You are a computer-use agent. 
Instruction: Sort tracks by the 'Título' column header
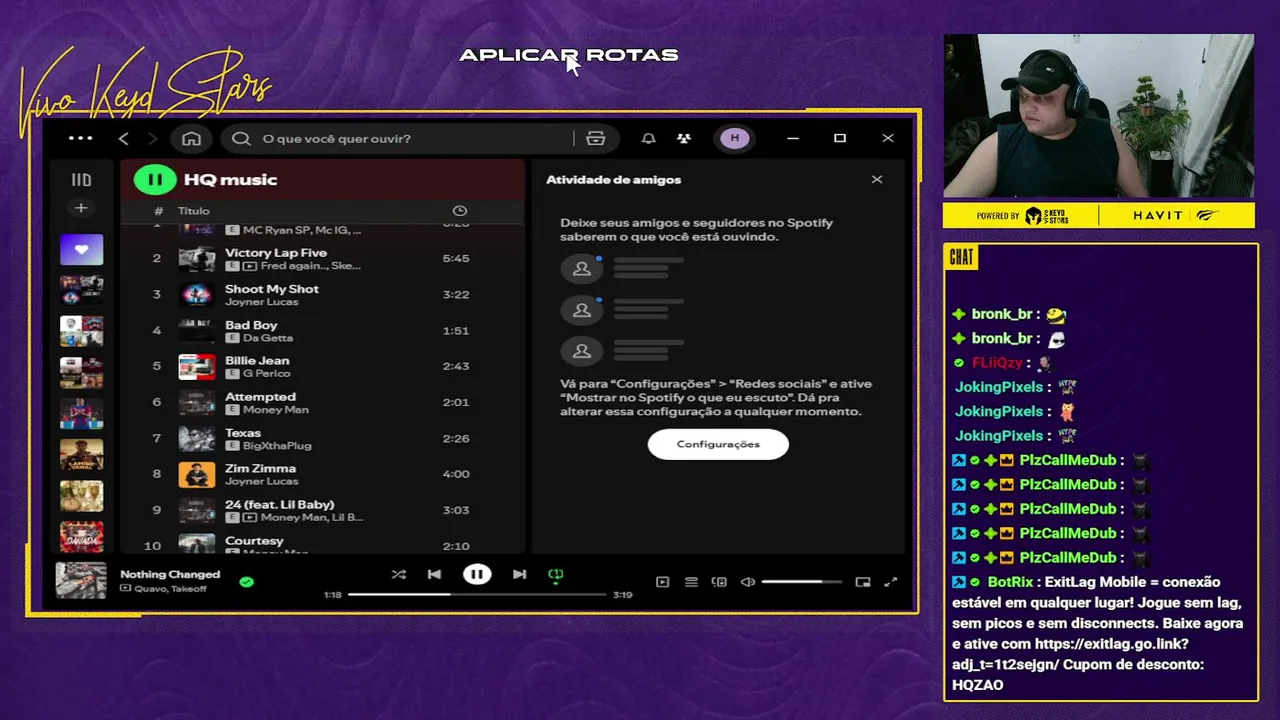point(194,211)
